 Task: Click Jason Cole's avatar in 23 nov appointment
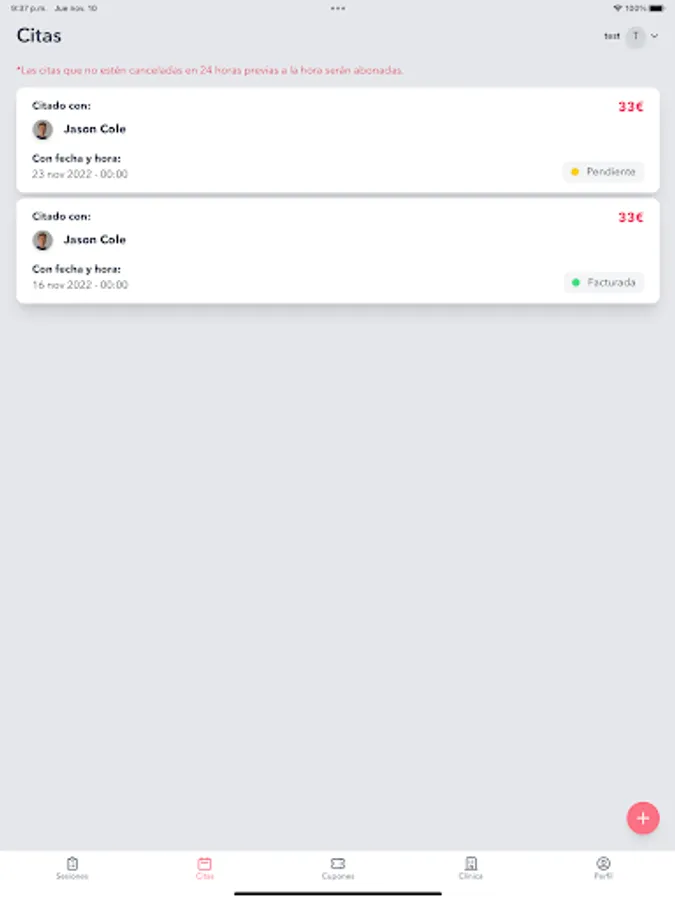click(x=42, y=129)
